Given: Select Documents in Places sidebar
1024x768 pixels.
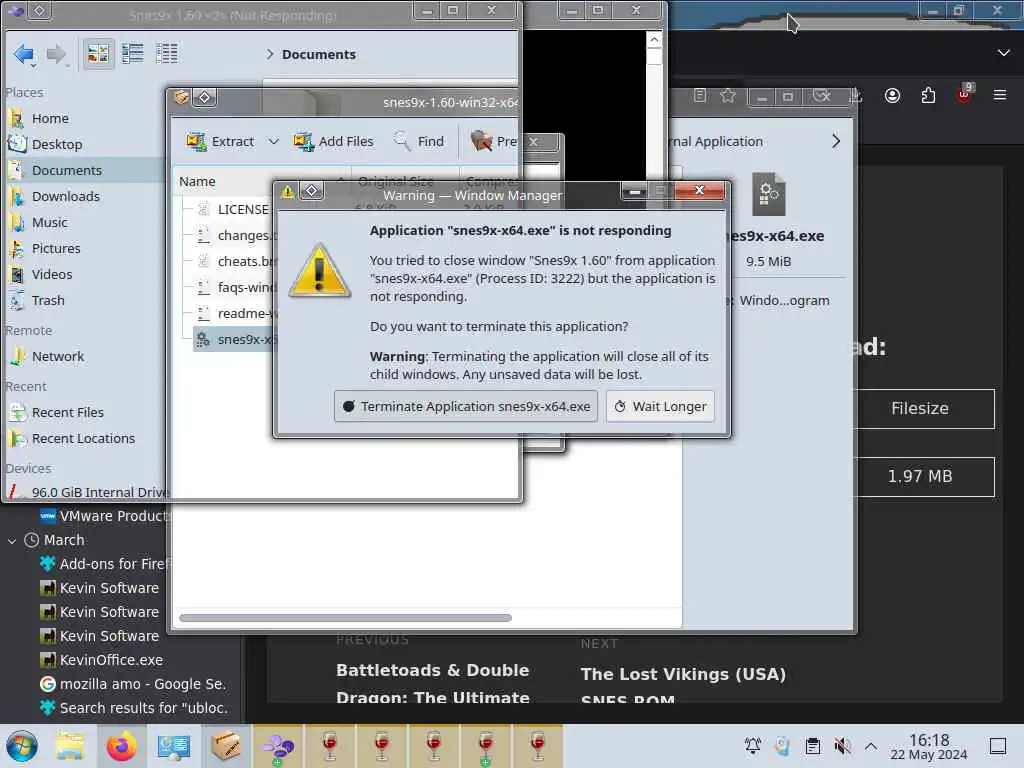Looking at the screenshot, I should click(67, 170).
